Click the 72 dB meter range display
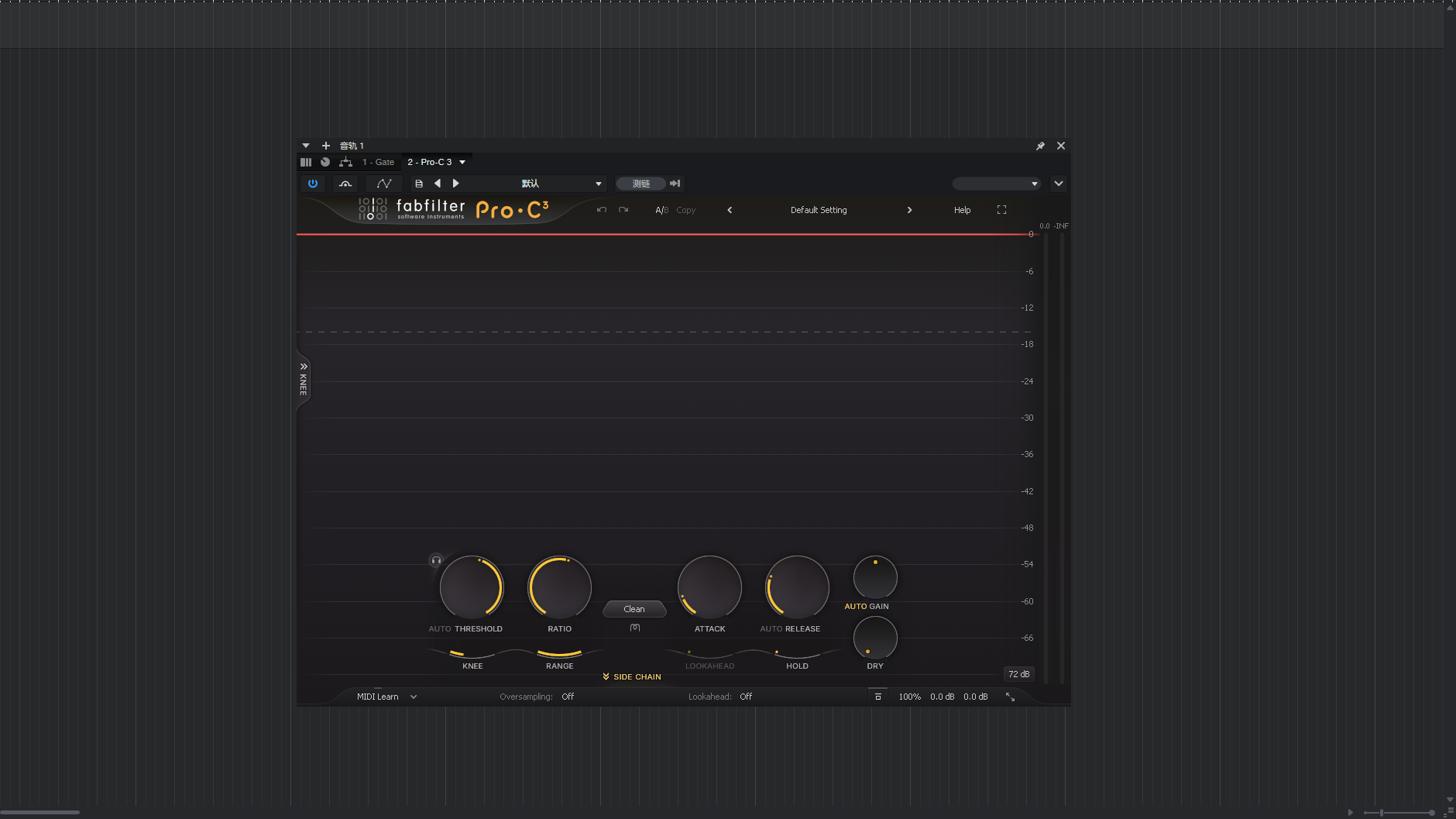The height and width of the screenshot is (819, 1456). tap(1018, 674)
